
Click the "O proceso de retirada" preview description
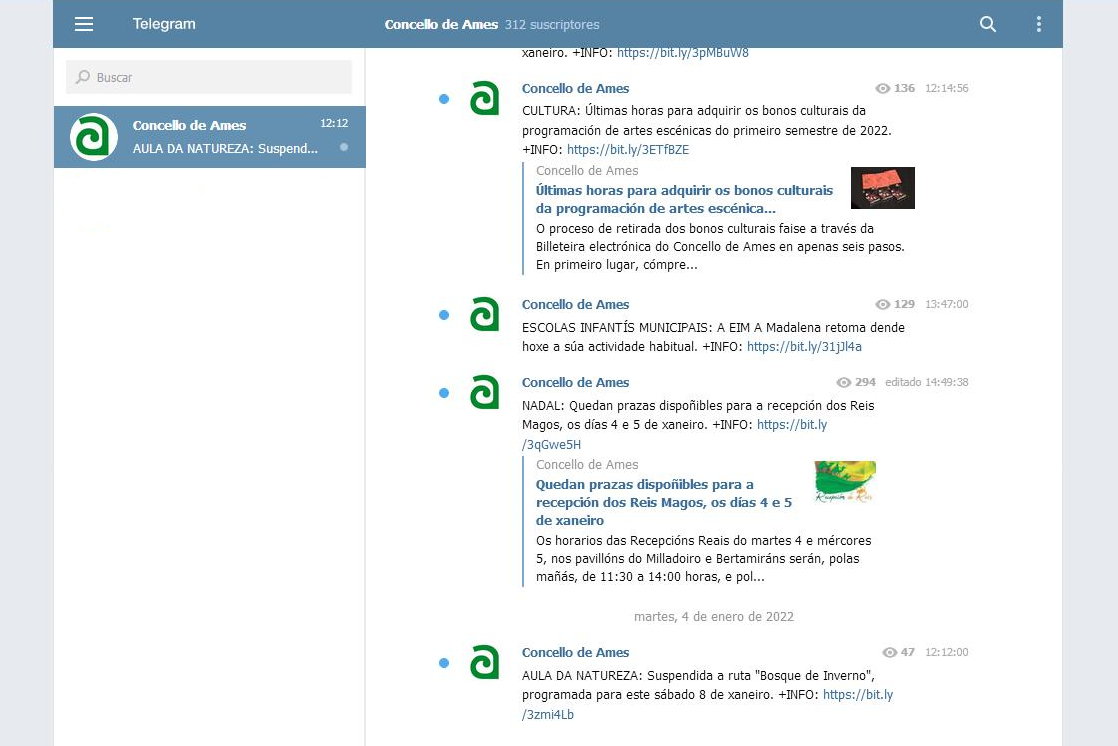point(720,247)
